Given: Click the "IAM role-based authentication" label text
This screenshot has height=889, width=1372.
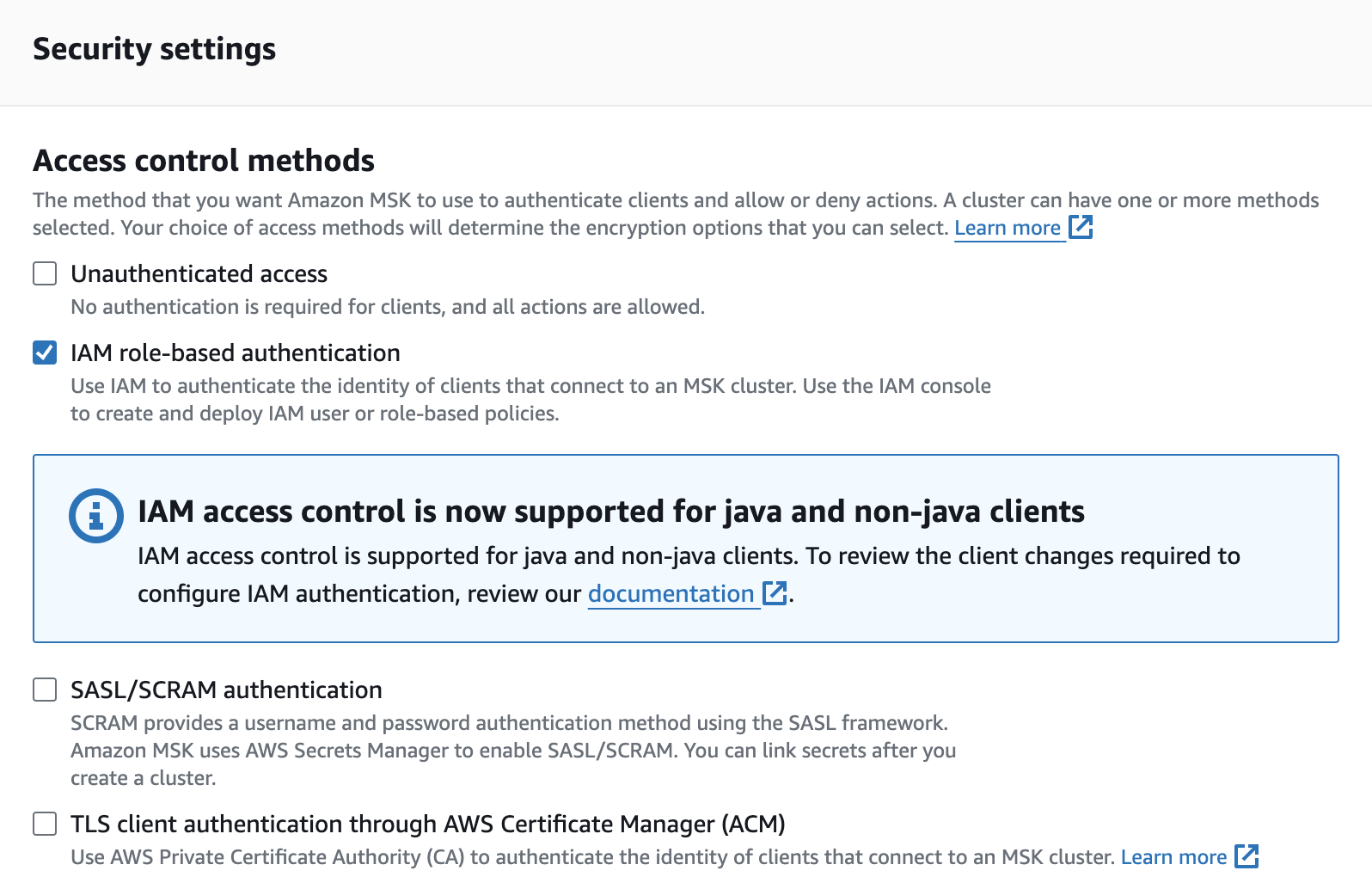Looking at the screenshot, I should 235,353.
